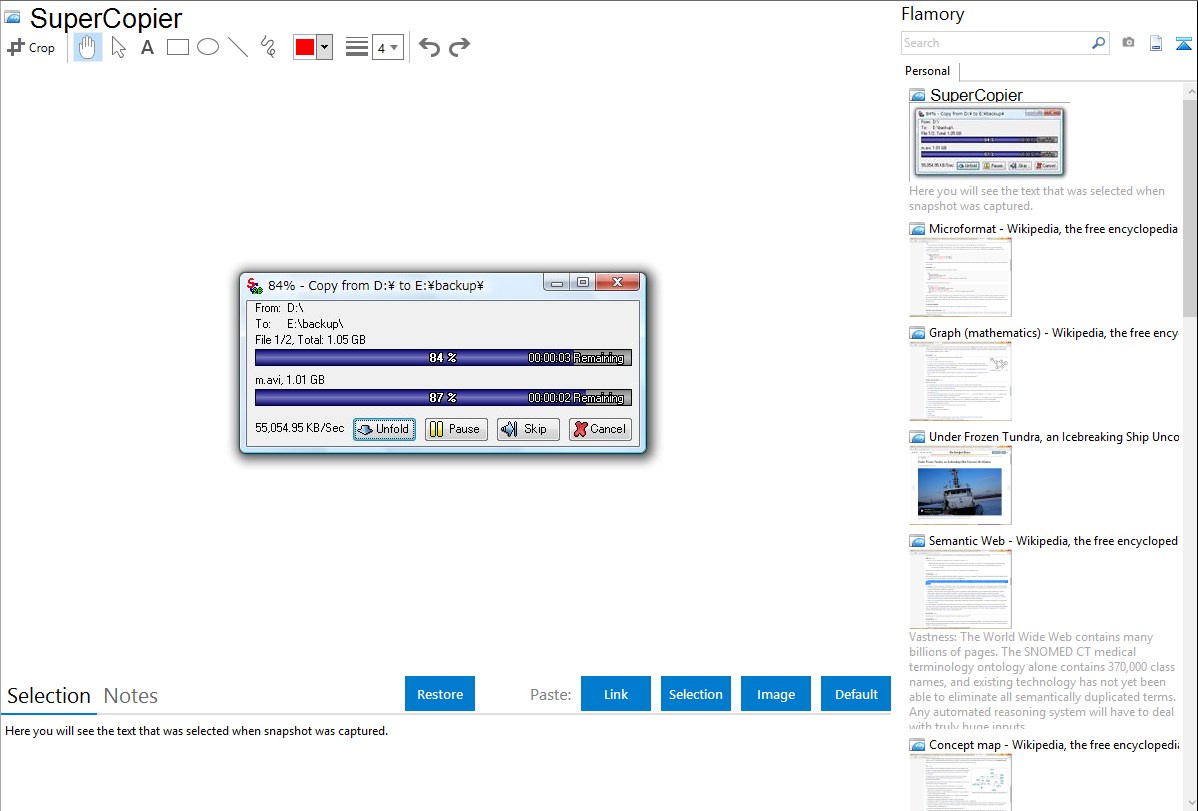The width and height of the screenshot is (1198, 811).
Task: Click the Paste Default button
Action: click(x=856, y=694)
